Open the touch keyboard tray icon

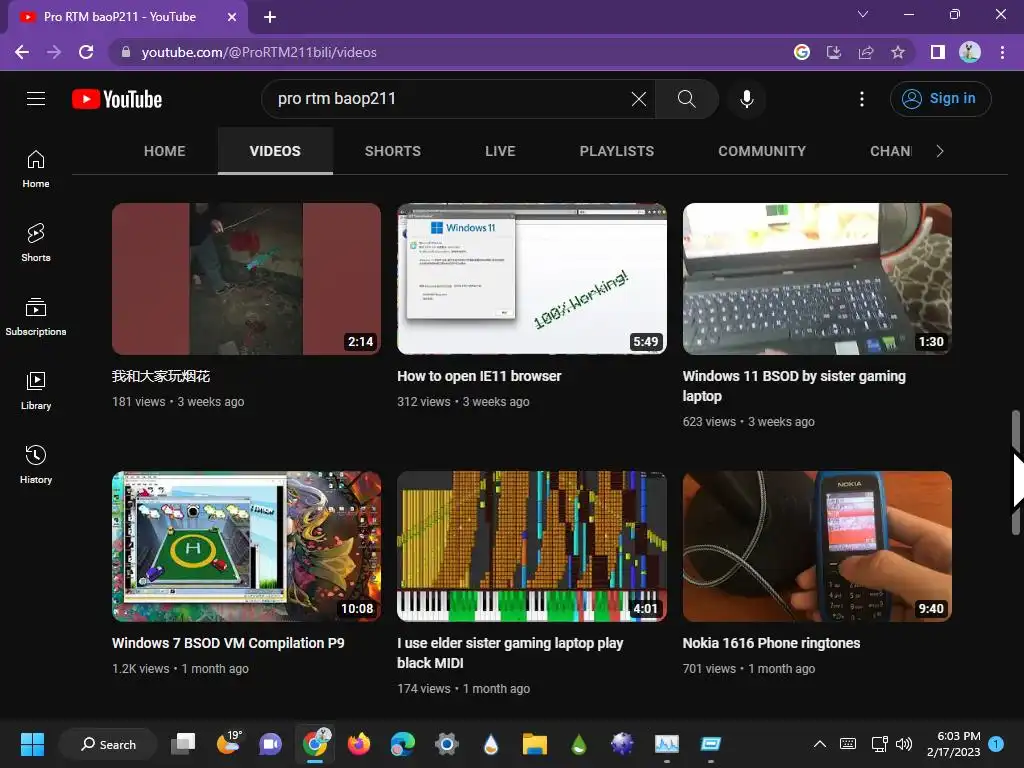[x=848, y=744]
